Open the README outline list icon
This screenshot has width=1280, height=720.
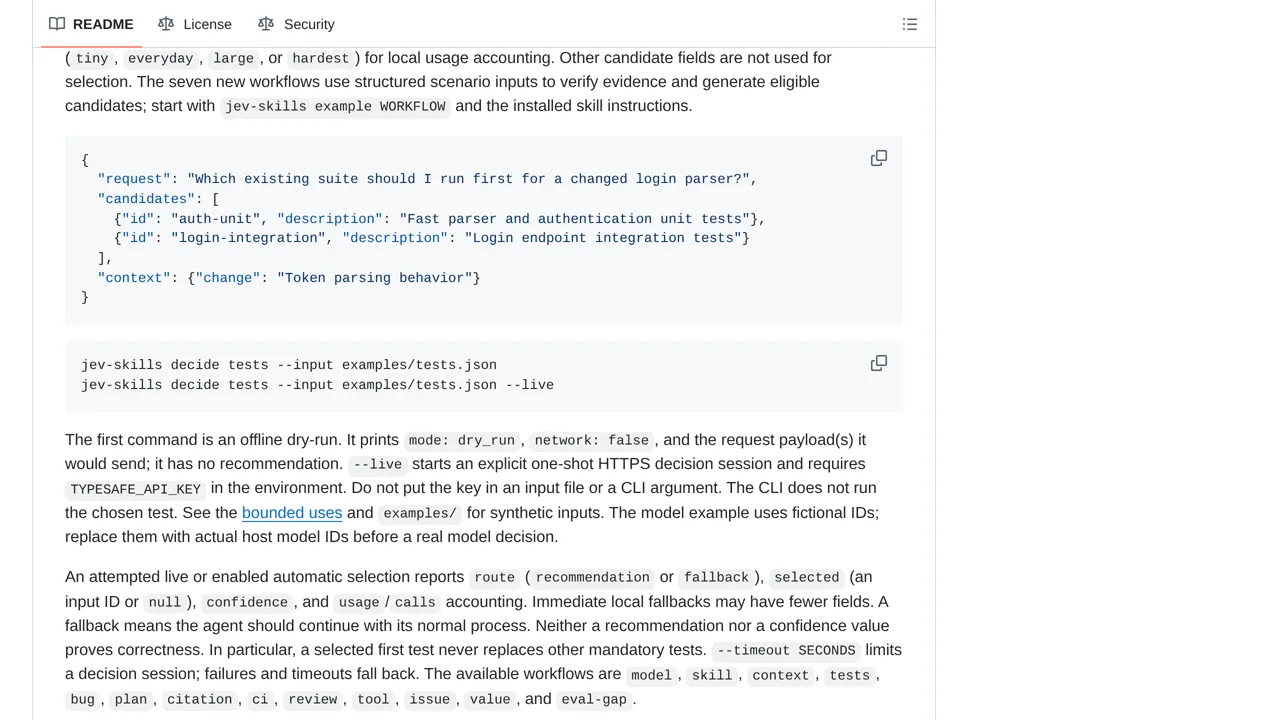[910, 24]
